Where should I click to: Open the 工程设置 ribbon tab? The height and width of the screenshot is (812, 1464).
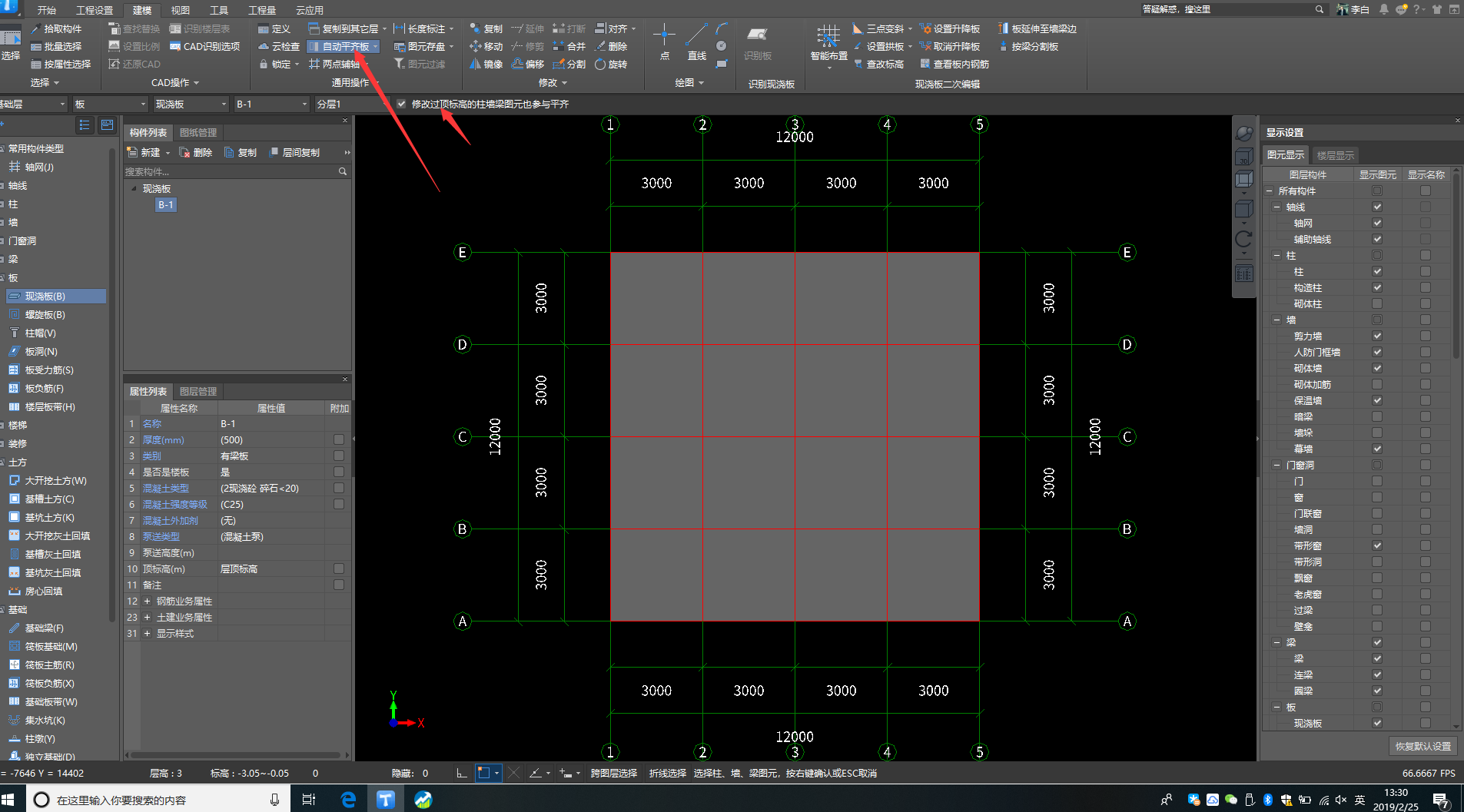pos(95,10)
